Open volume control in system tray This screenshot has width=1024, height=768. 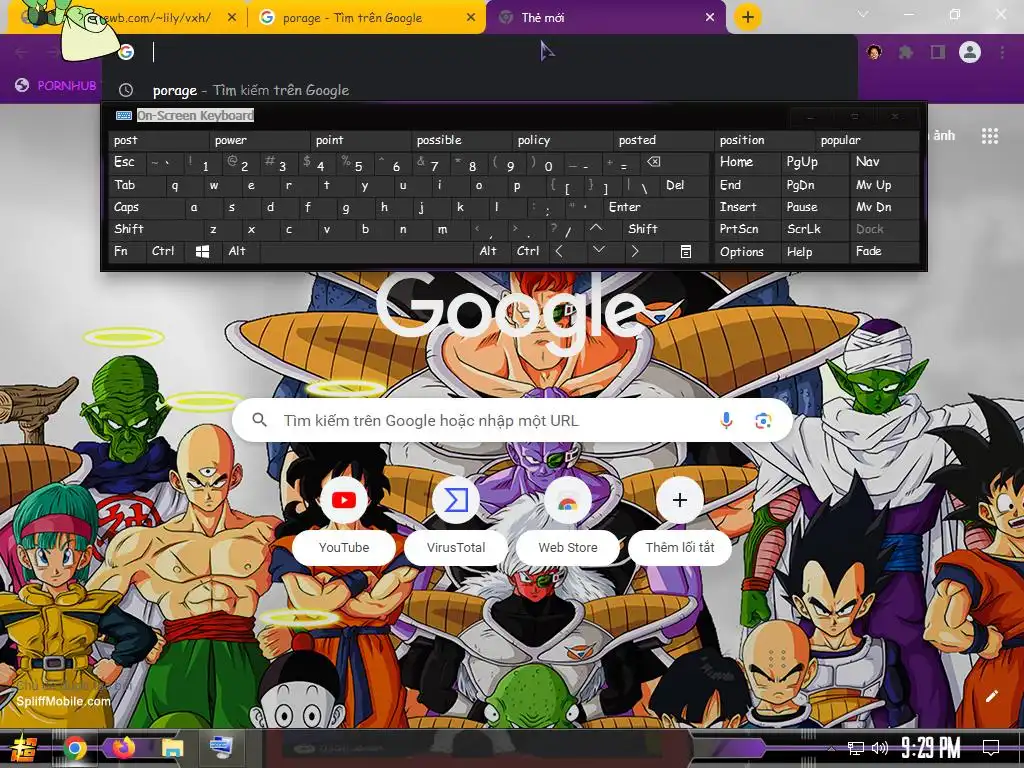880,748
